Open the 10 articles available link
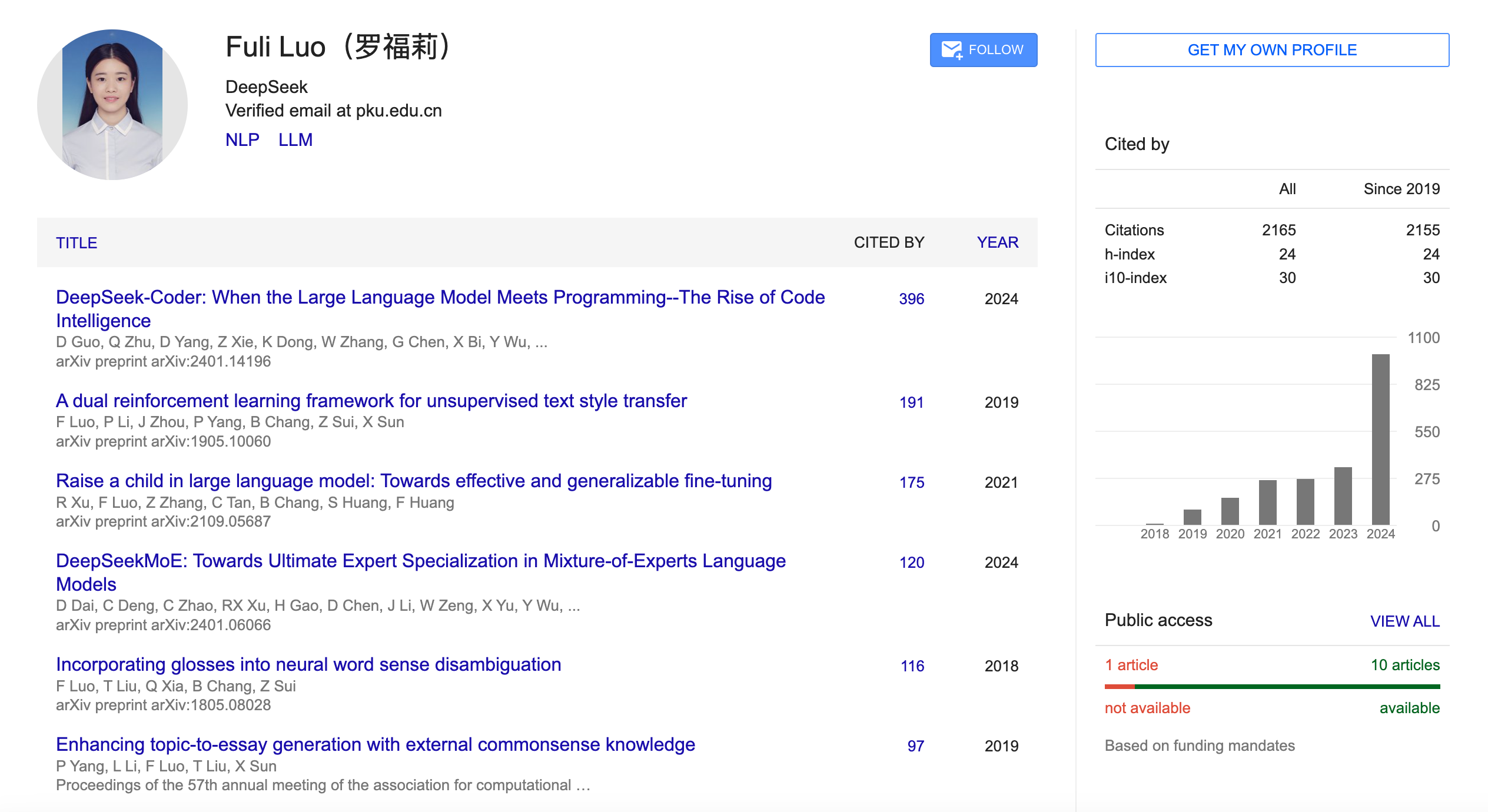Viewport: 1488px width, 812px height. 1405,665
